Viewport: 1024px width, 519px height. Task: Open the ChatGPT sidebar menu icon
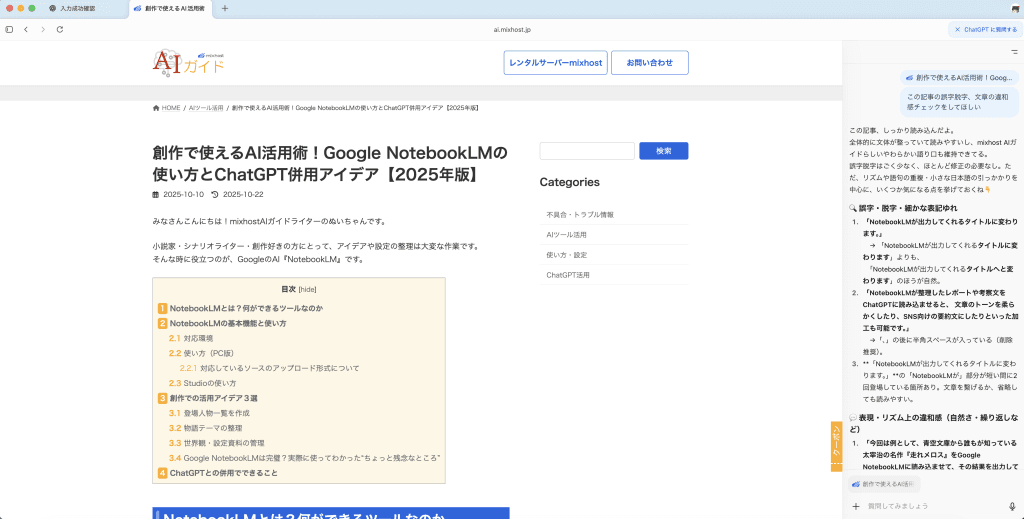click(1014, 51)
